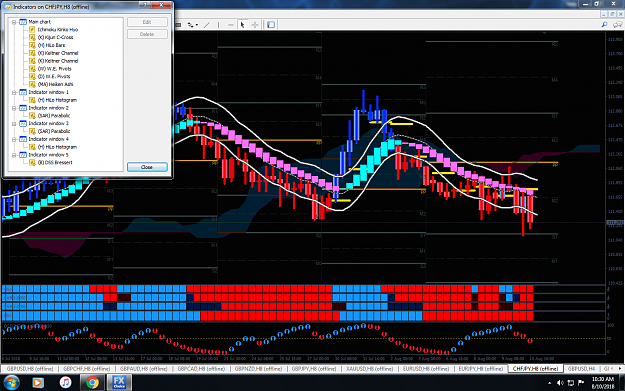This screenshot has width=625, height=391.
Task: Open the Indicators dialog help button
Action: (x=145, y=5)
